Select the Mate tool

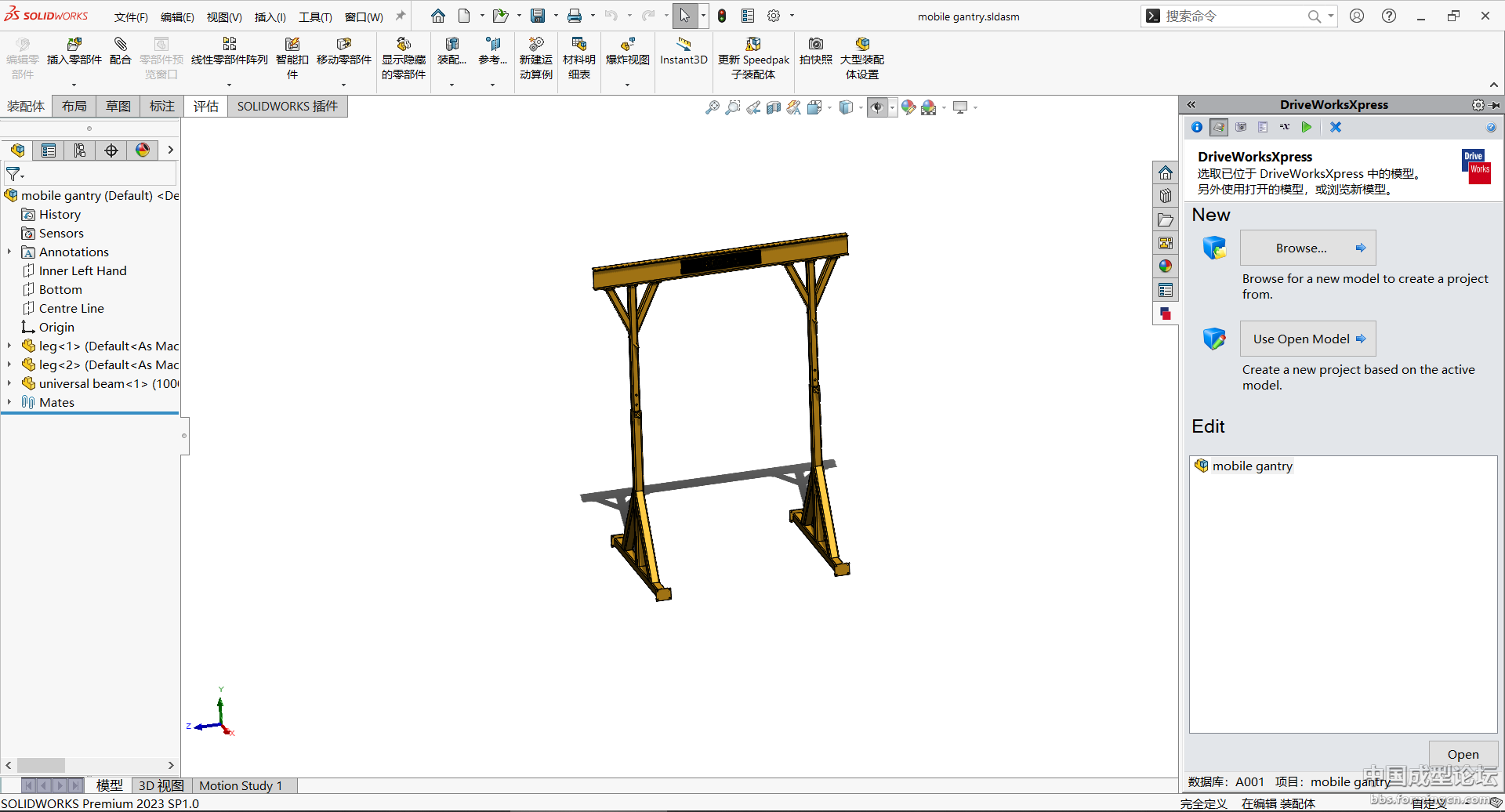[x=120, y=45]
